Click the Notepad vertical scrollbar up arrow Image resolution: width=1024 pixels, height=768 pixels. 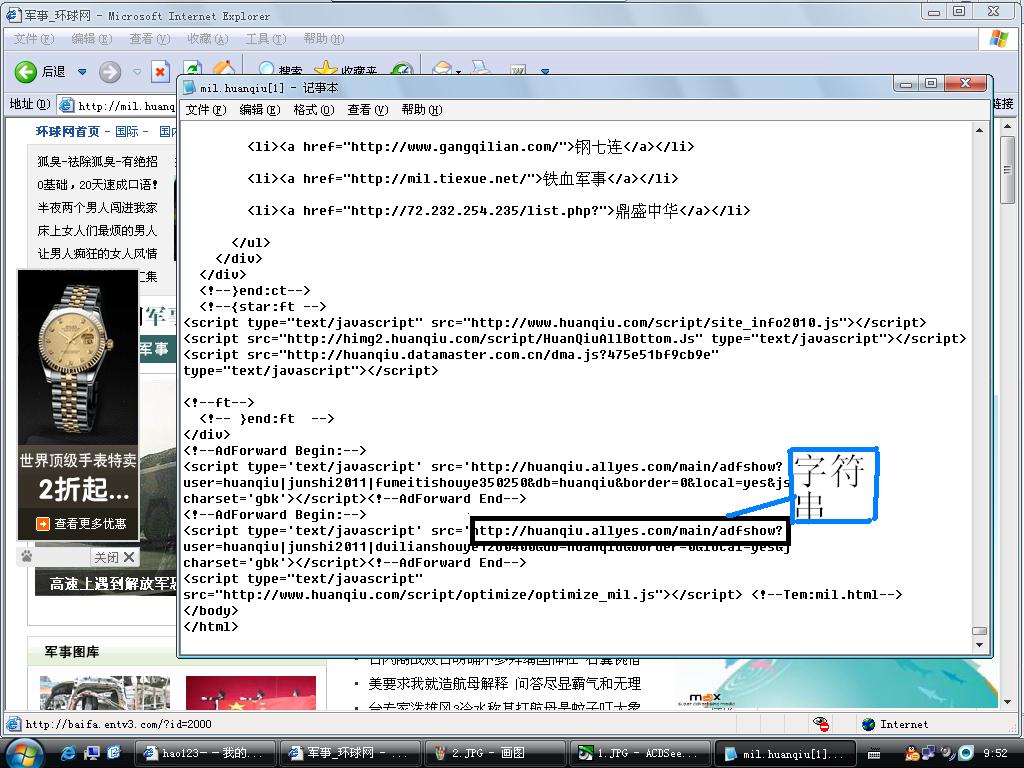[979, 131]
